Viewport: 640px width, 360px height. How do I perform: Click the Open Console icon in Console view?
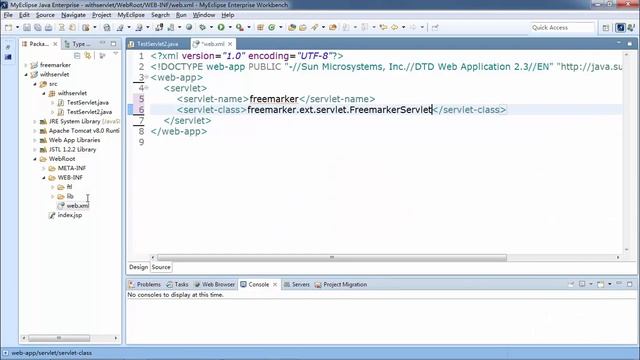click(600, 284)
